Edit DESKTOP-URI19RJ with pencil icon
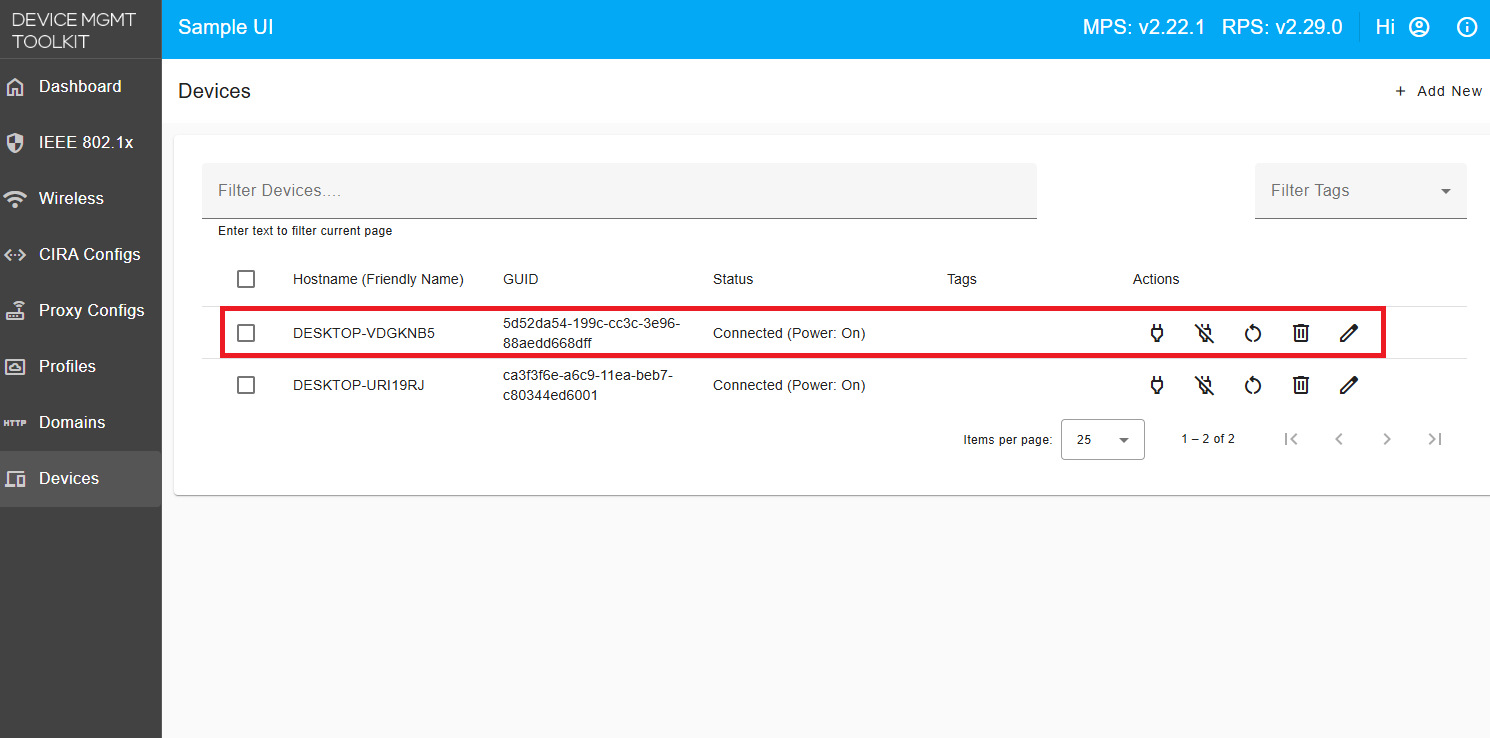The width and height of the screenshot is (1490, 738). click(1349, 385)
